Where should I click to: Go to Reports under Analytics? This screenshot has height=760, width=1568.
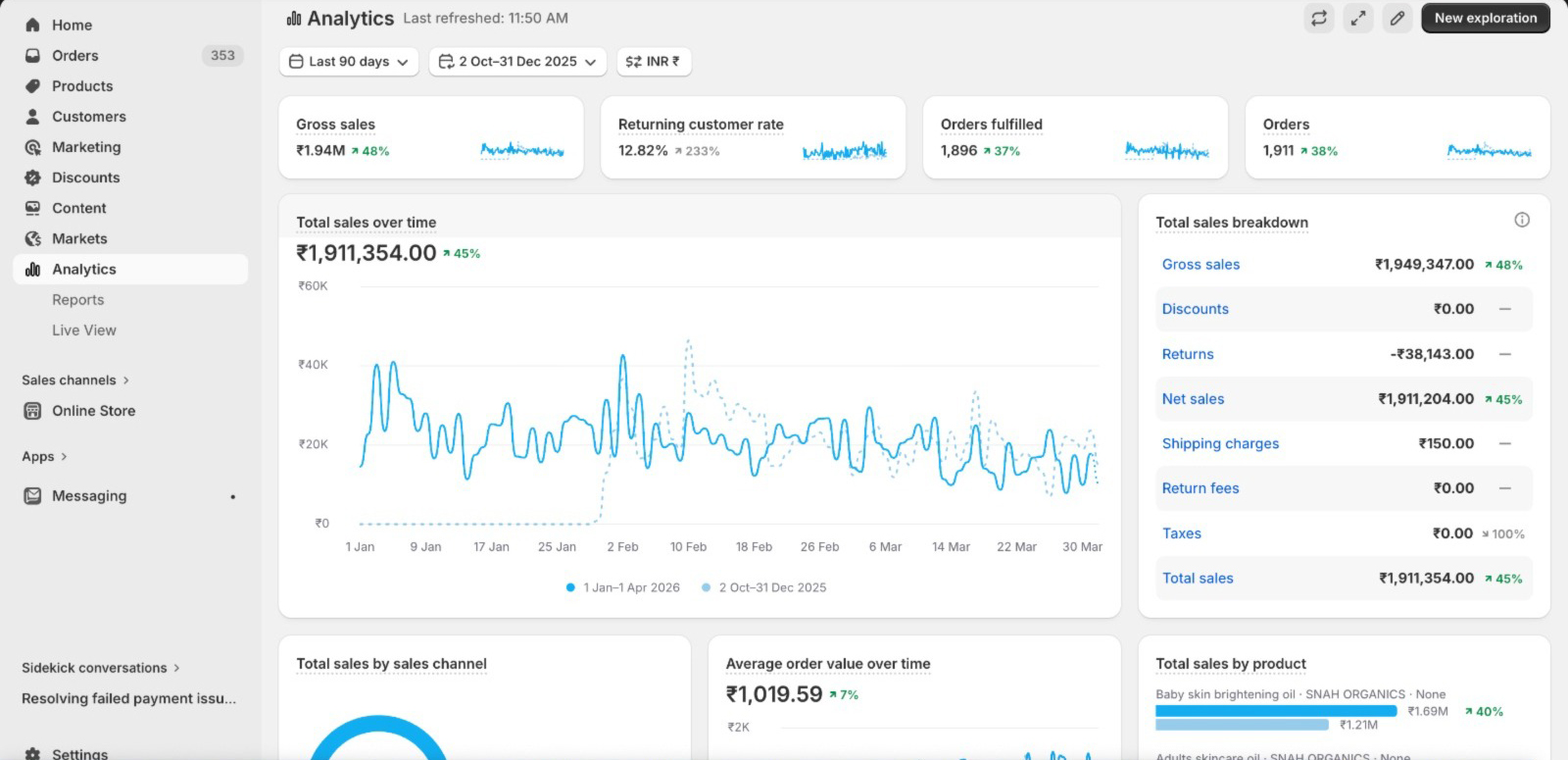(77, 300)
